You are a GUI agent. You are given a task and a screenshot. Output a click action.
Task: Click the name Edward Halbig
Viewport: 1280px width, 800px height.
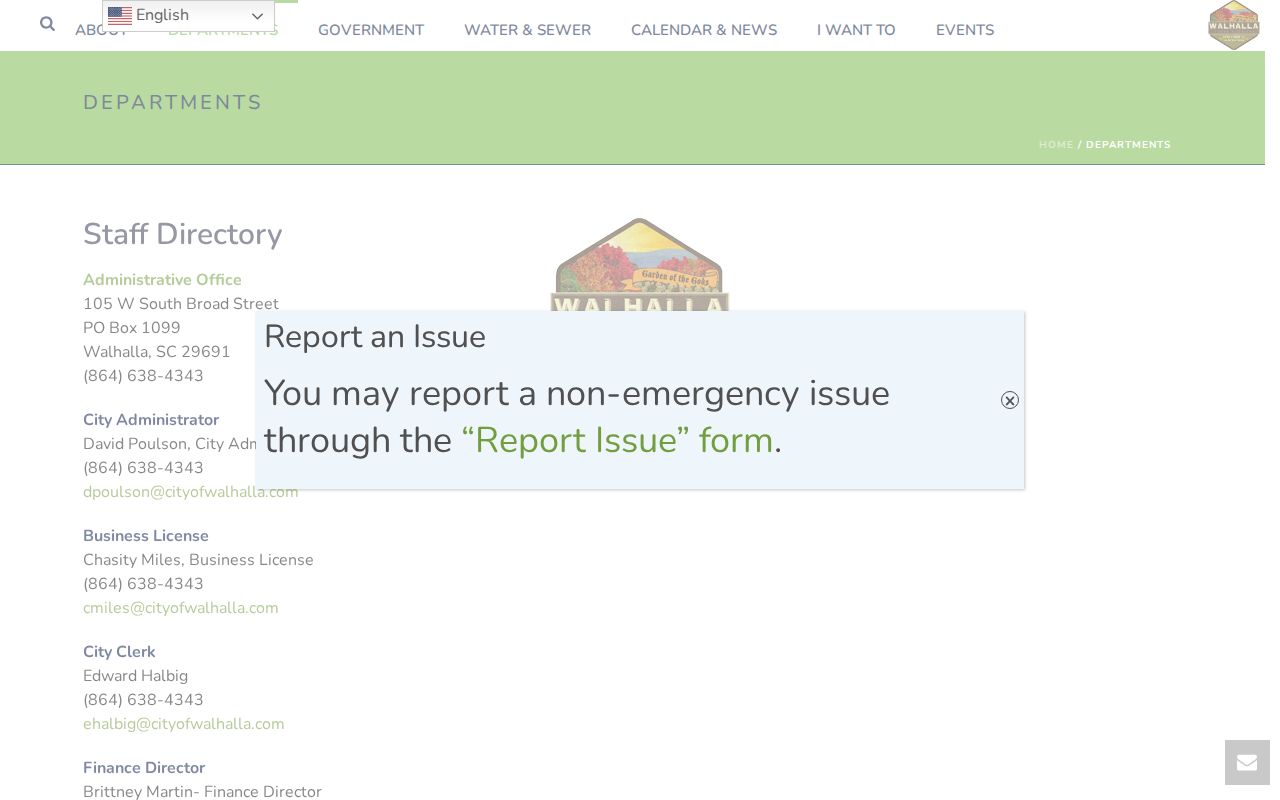click(x=136, y=676)
